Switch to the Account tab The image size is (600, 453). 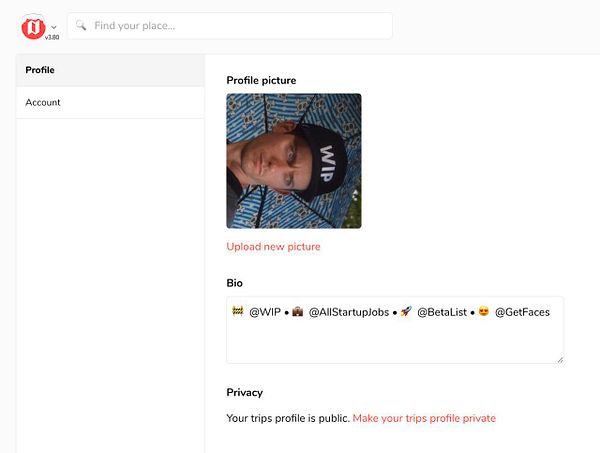(x=43, y=102)
